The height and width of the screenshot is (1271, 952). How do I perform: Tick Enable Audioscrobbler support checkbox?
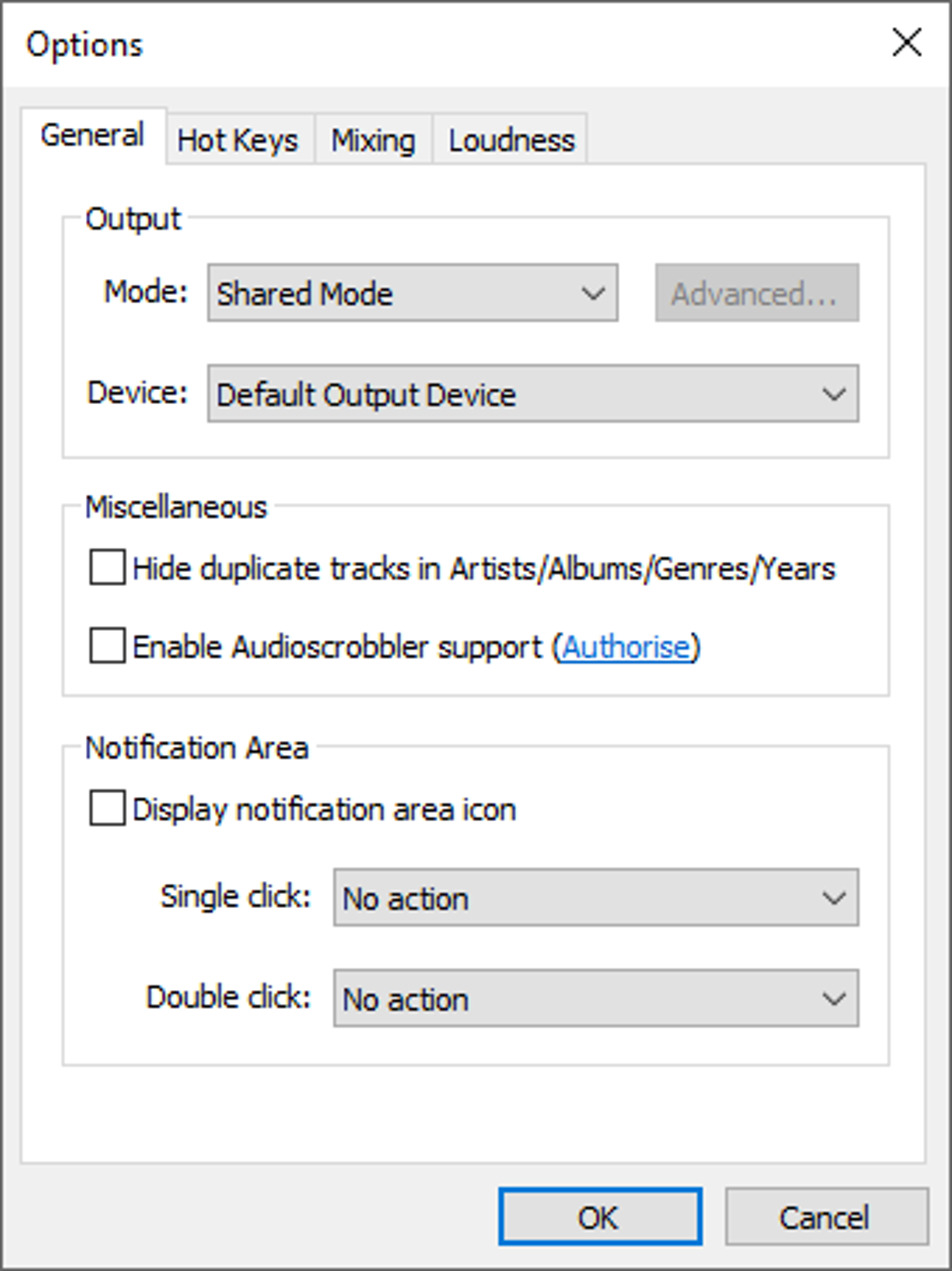coord(107,646)
